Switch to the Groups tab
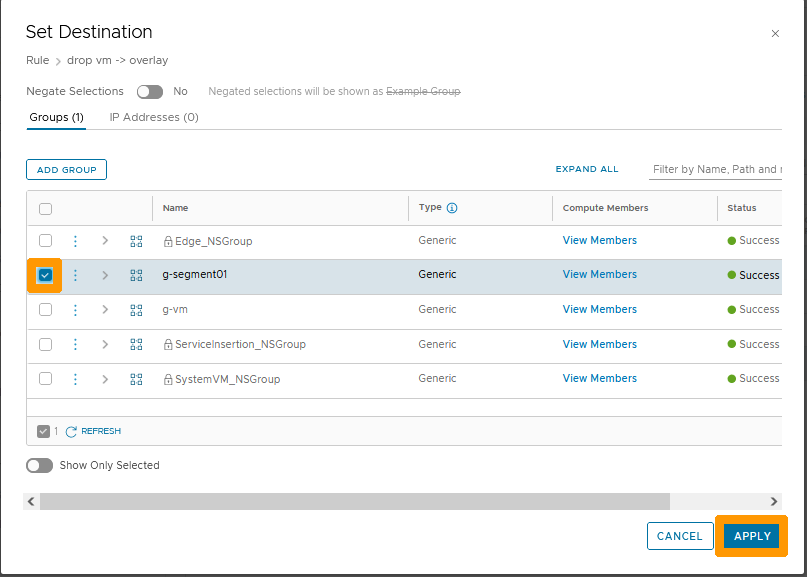The height and width of the screenshot is (577, 807). [56, 117]
